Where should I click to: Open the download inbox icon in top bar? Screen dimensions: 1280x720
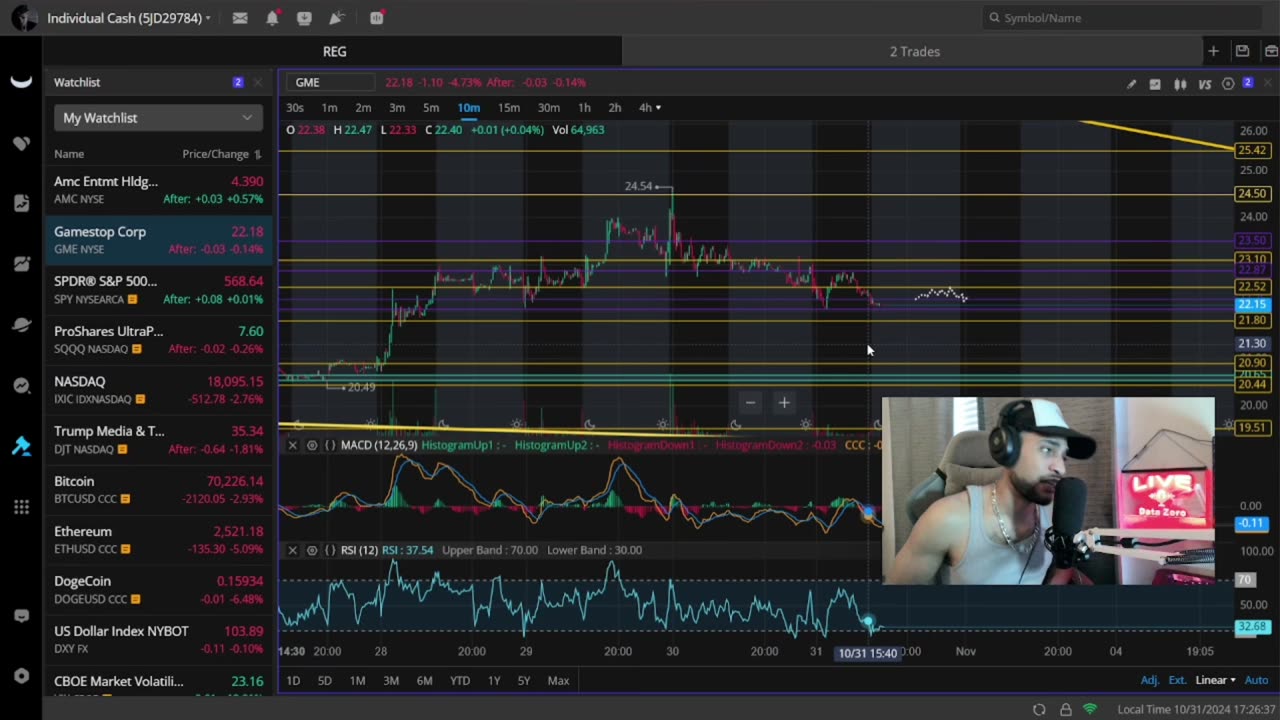[x=304, y=18]
